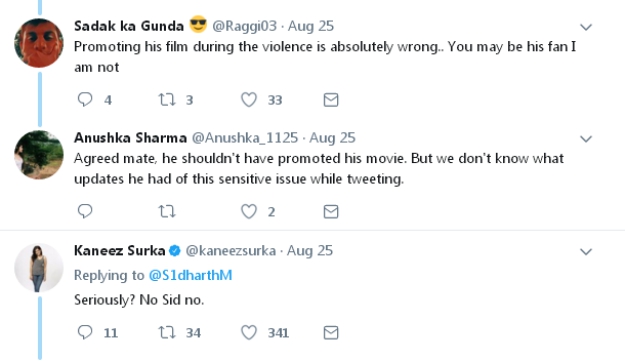Open the Sadak ka Gunda display name
The height and width of the screenshot is (361, 625).
(129, 26)
